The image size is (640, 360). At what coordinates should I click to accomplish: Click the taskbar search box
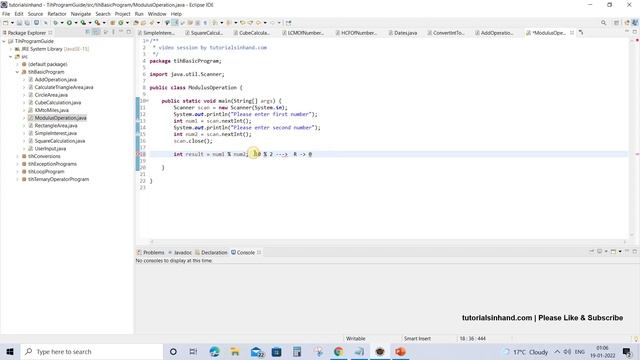92,351
